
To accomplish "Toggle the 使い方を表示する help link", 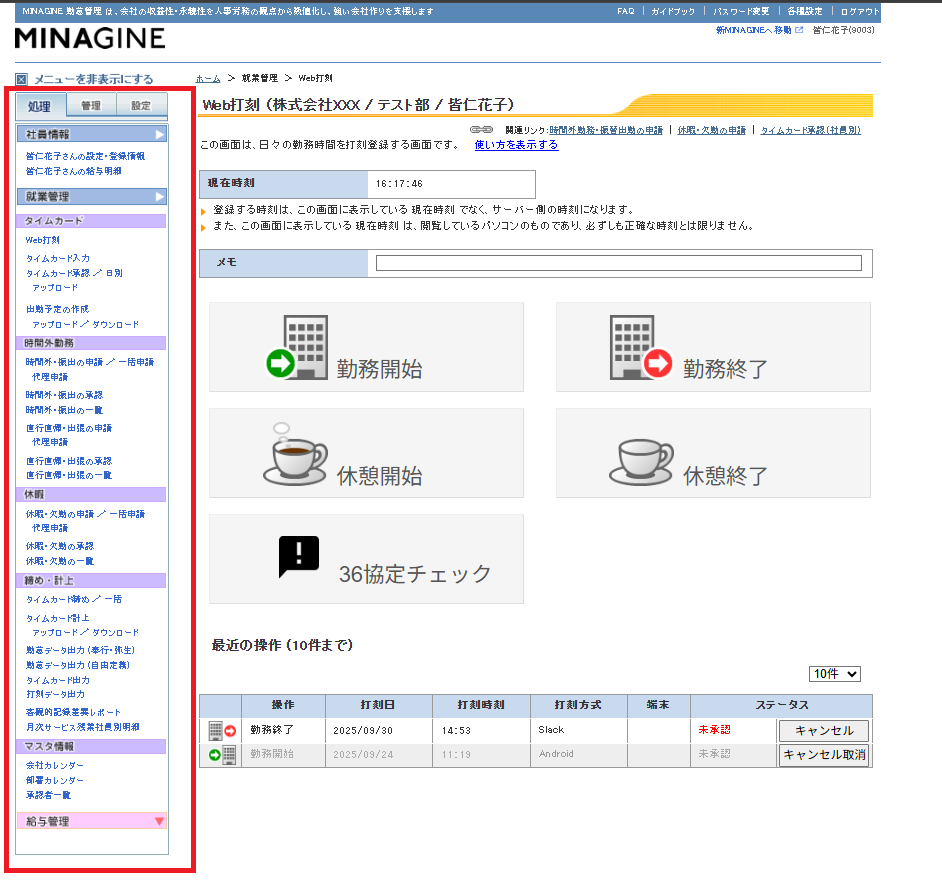I will pyautogui.click(x=516, y=145).
